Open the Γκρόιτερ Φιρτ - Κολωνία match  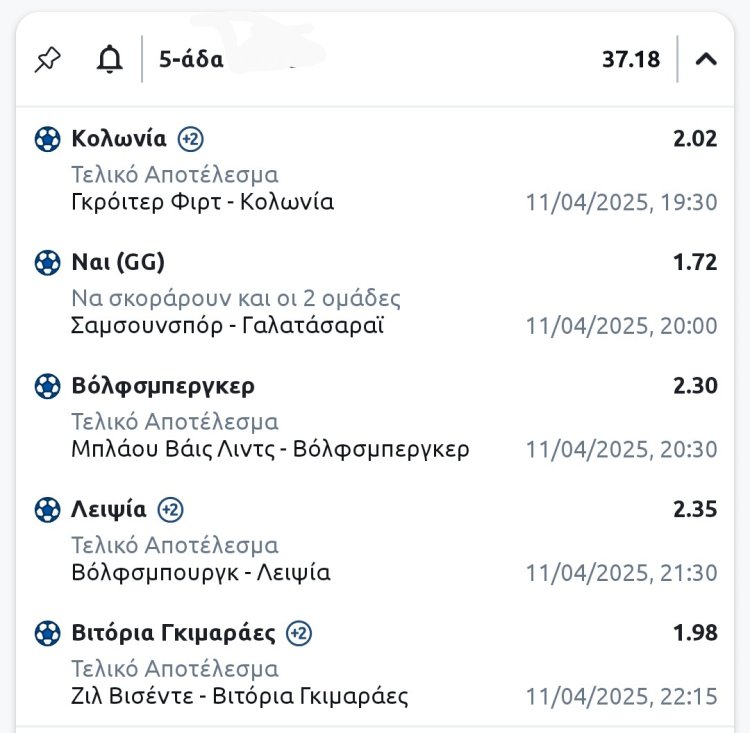[x=203, y=202]
